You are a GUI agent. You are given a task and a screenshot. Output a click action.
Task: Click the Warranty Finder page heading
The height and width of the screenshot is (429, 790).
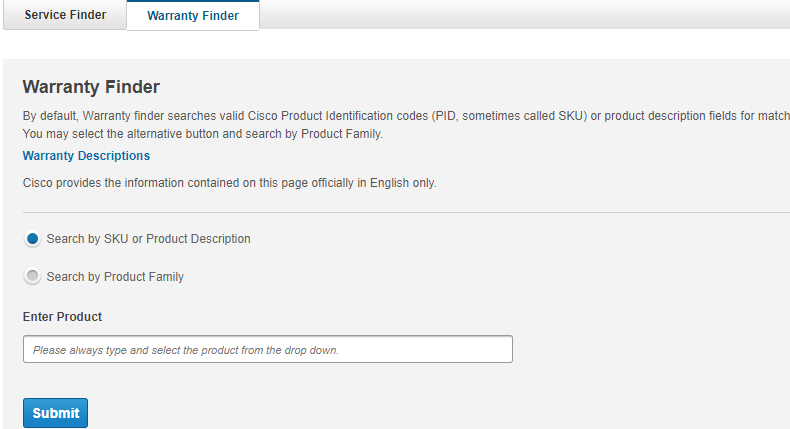(91, 87)
